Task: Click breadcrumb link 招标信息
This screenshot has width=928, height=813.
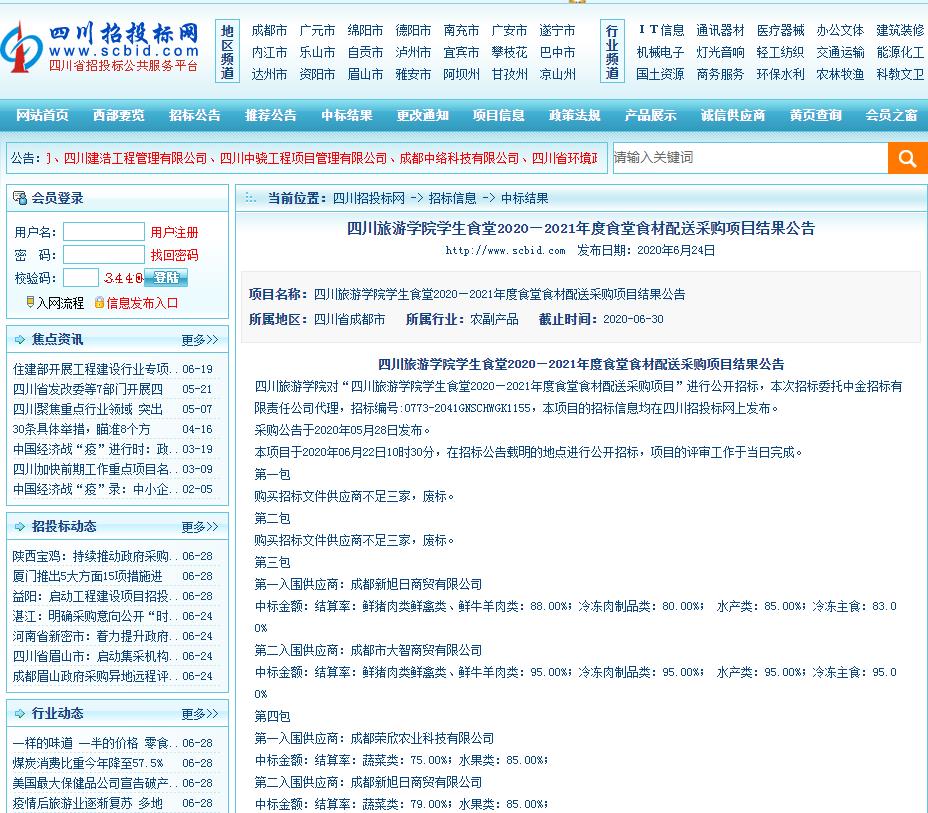Action: [453, 198]
